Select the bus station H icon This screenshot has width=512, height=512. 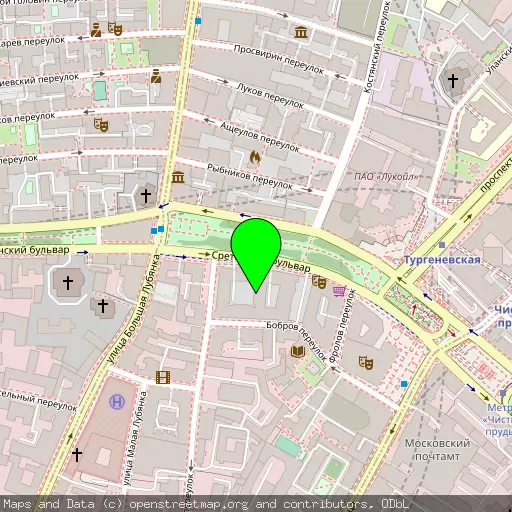click(117, 402)
